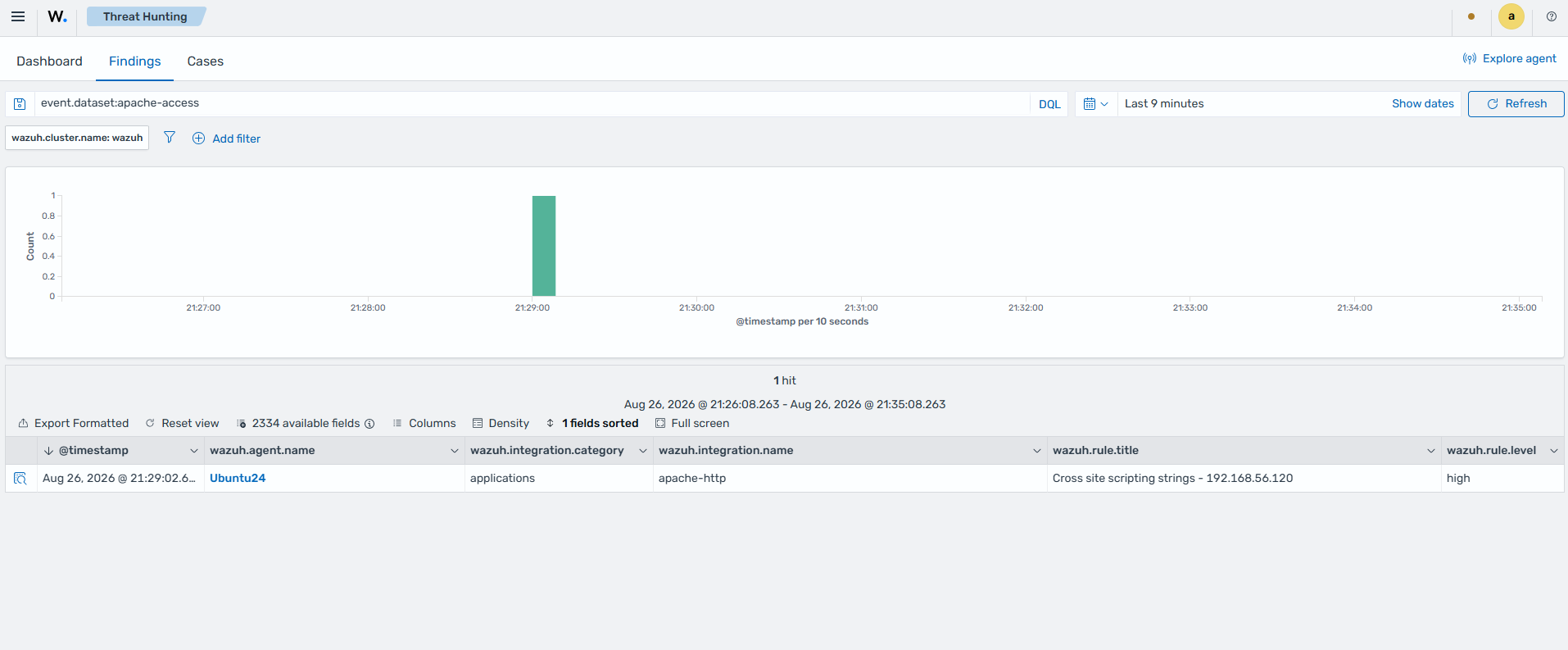Open the Ubuntu24 agent link
Viewport: 1568px width, 650px height.
(x=238, y=479)
